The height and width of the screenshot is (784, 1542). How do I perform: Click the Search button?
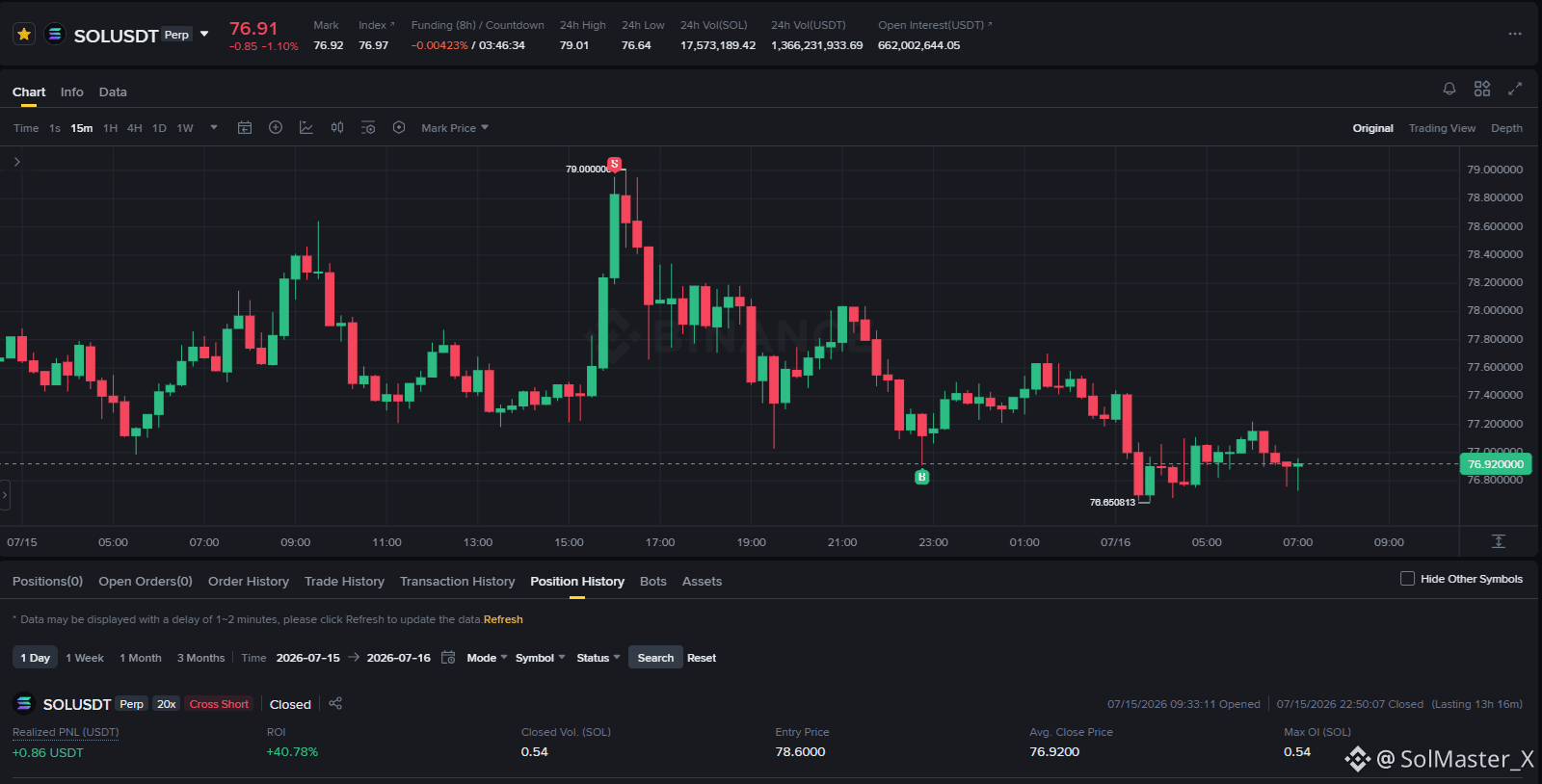pyautogui.click(x=655, y=658)
